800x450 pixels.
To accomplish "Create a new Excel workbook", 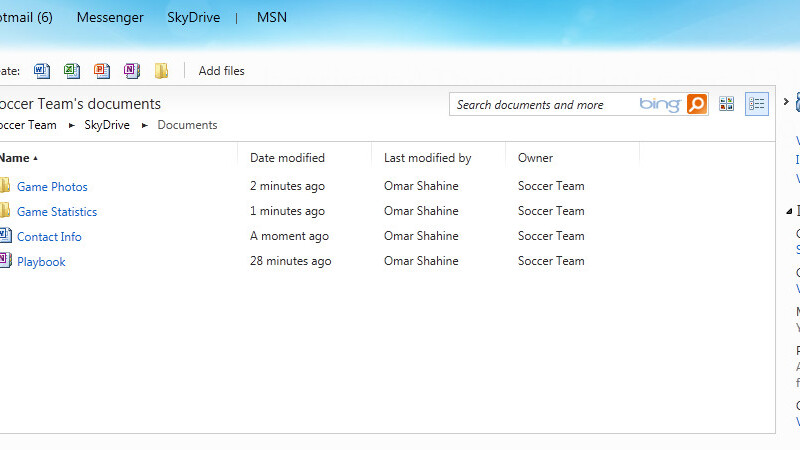I will click(x=71, y=71).
